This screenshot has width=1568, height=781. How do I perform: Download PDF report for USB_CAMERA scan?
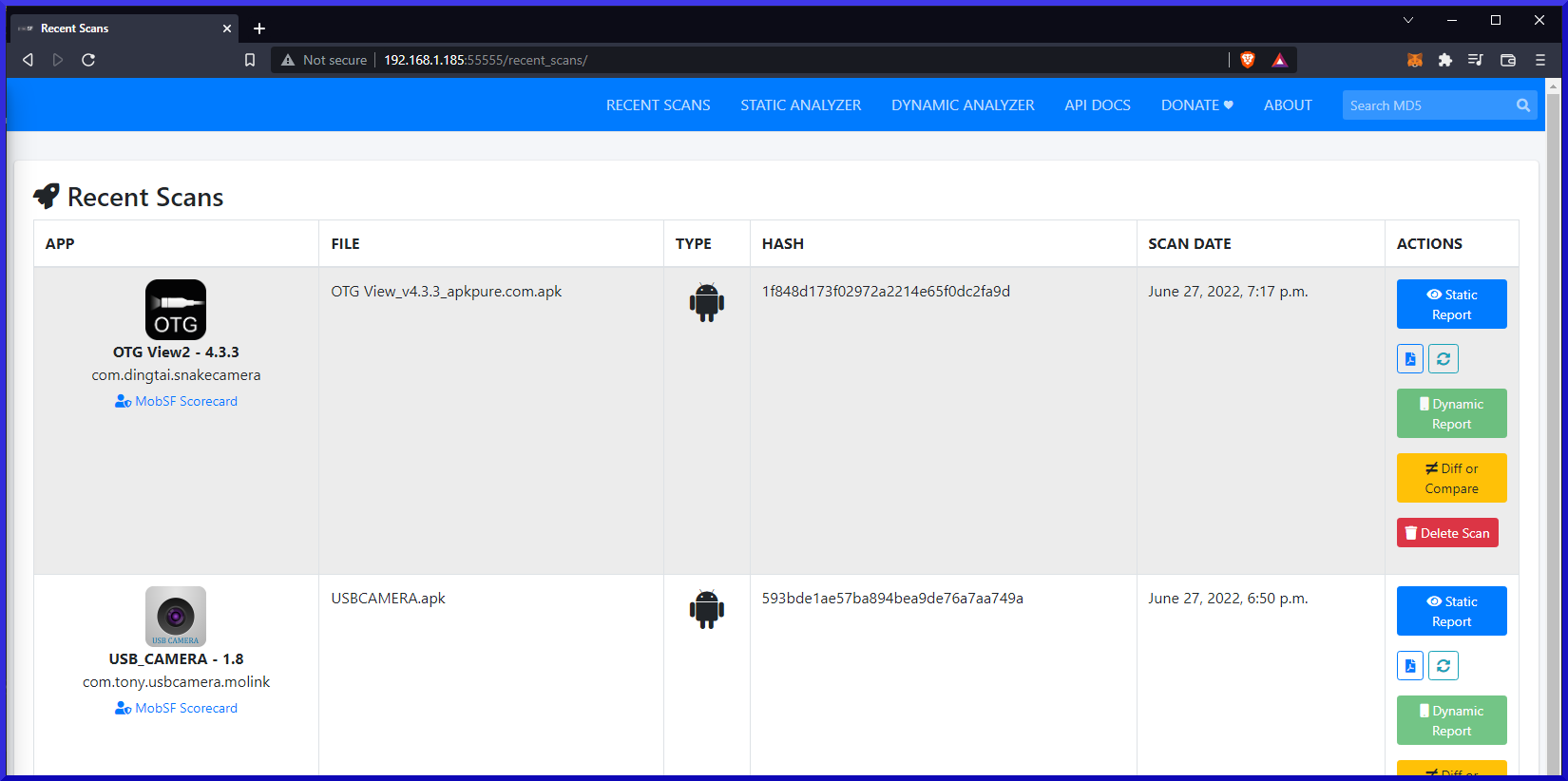[x=1410, y=666]
